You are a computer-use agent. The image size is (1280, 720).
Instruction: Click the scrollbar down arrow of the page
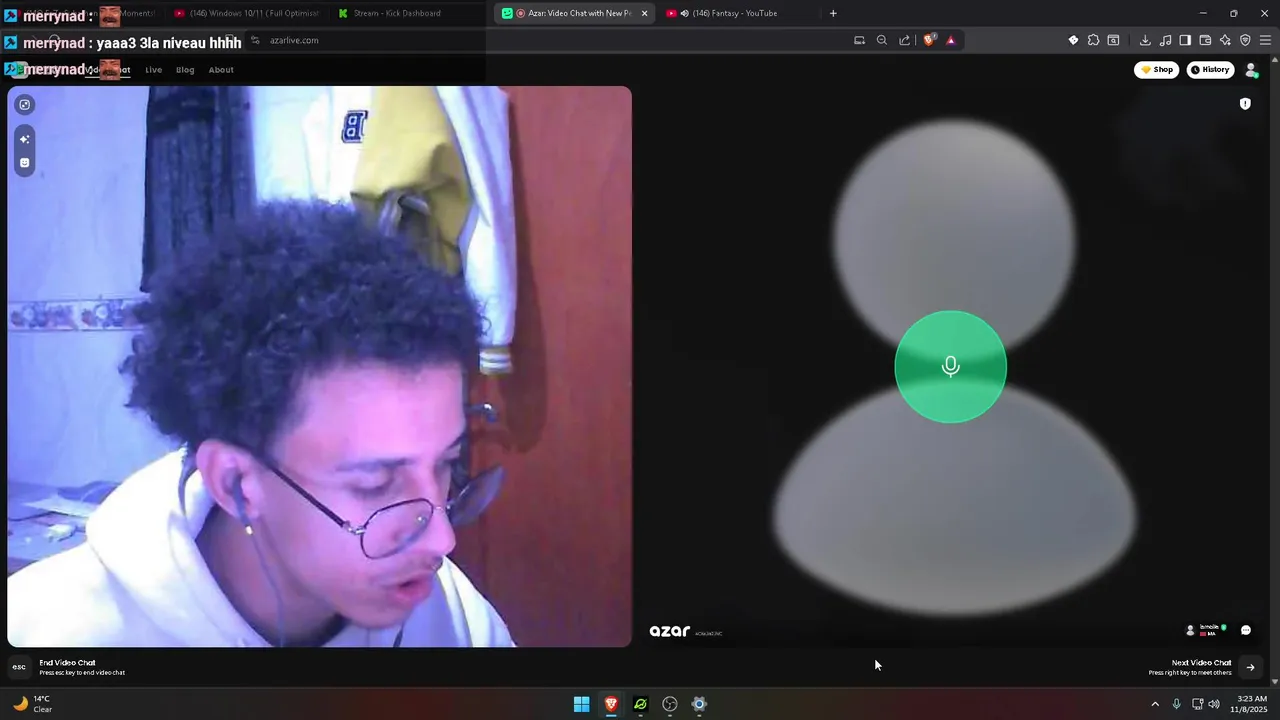pyautogui.click(x=1275, y=681)
